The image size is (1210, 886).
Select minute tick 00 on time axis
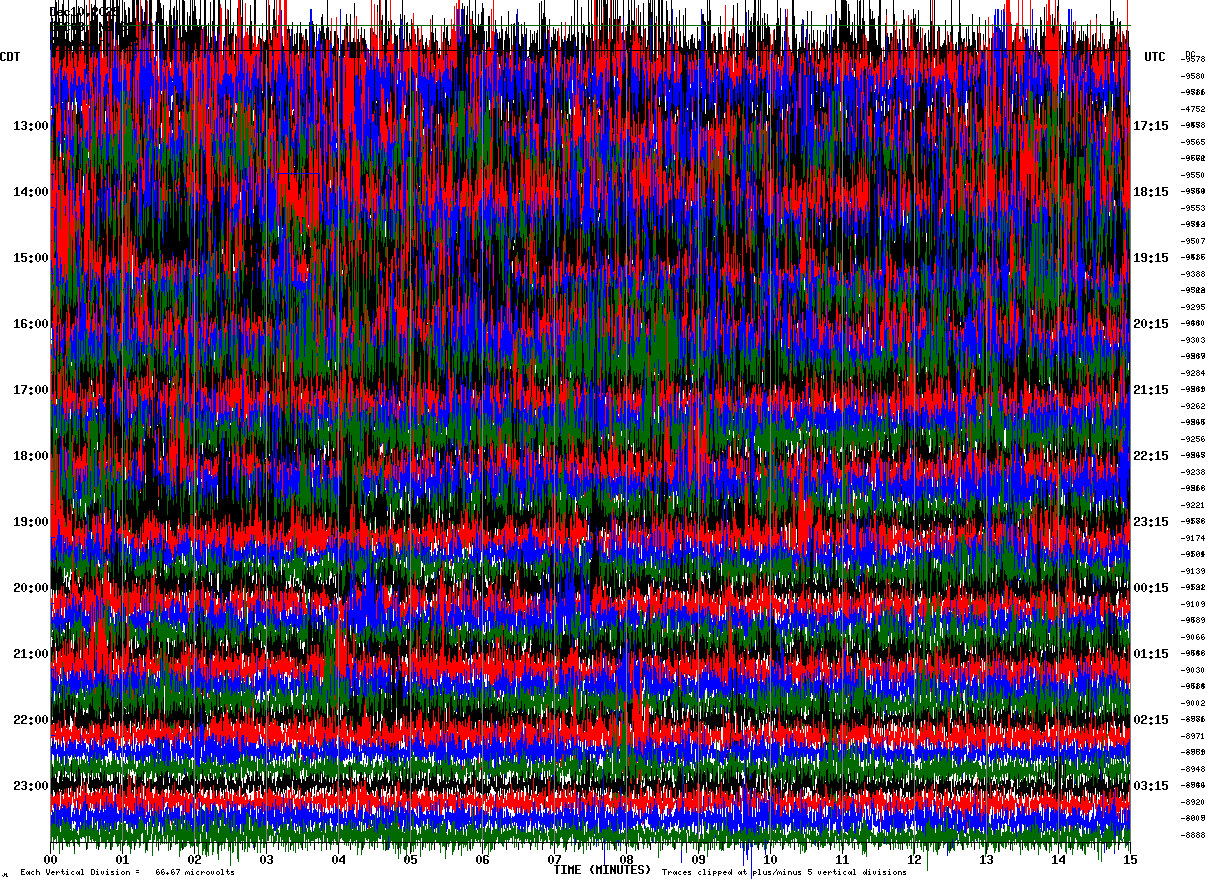[51, 859]
